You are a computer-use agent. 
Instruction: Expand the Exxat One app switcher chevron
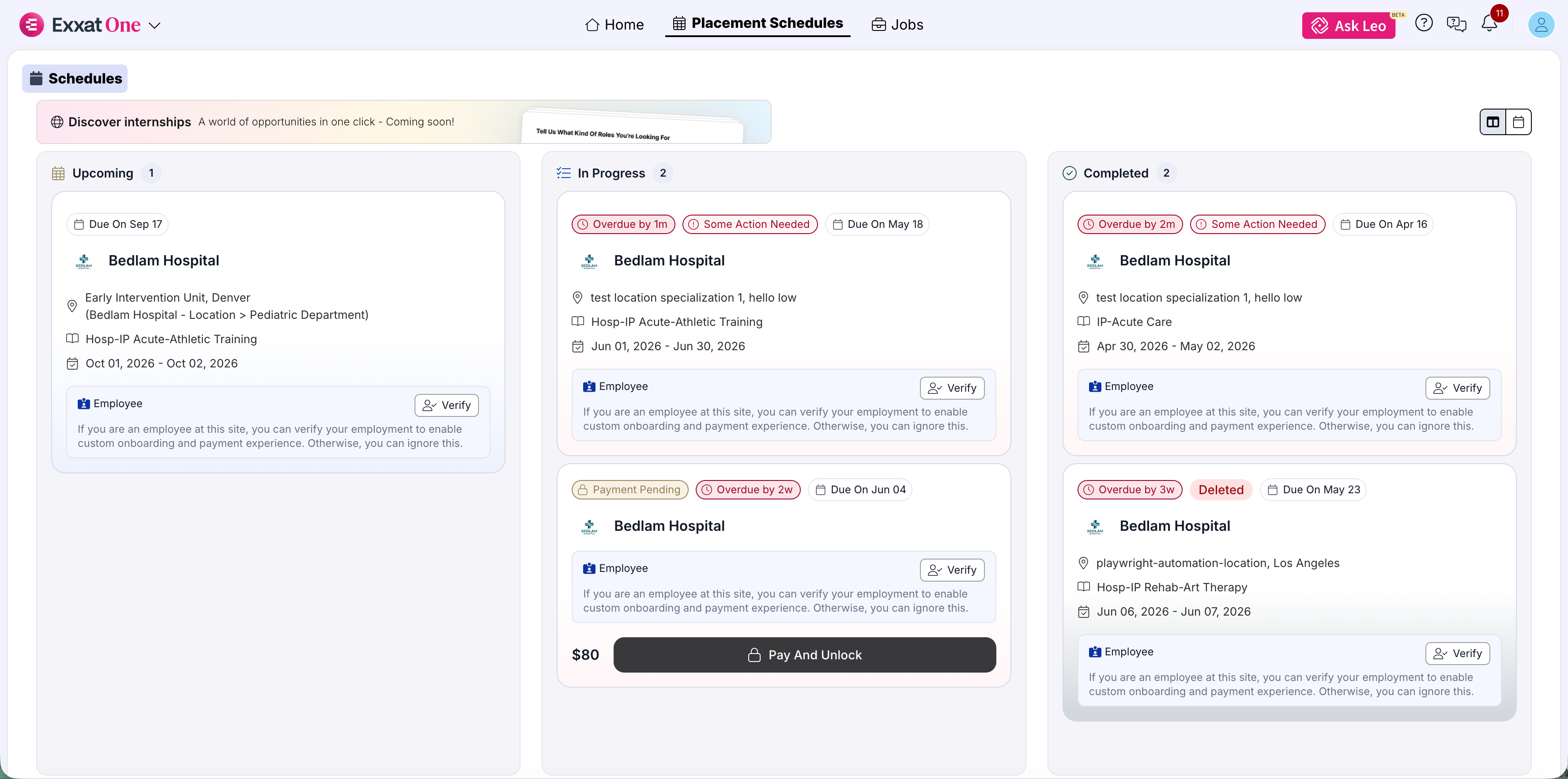tap(155, 26)
